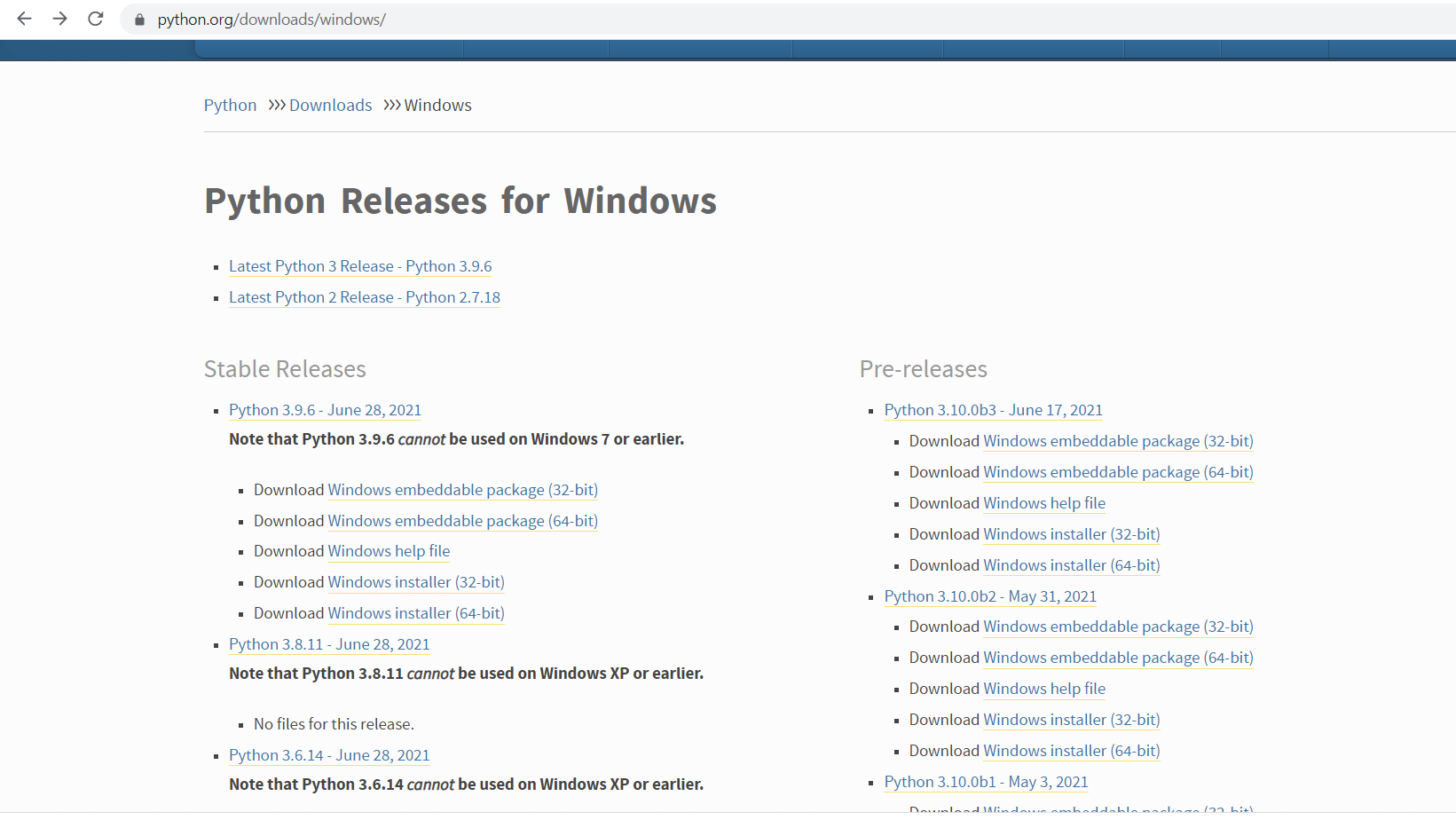Download 3.10.0b2 Windows embeddable package (64-bit)

pyautogui.click(x=1119, y=658)
